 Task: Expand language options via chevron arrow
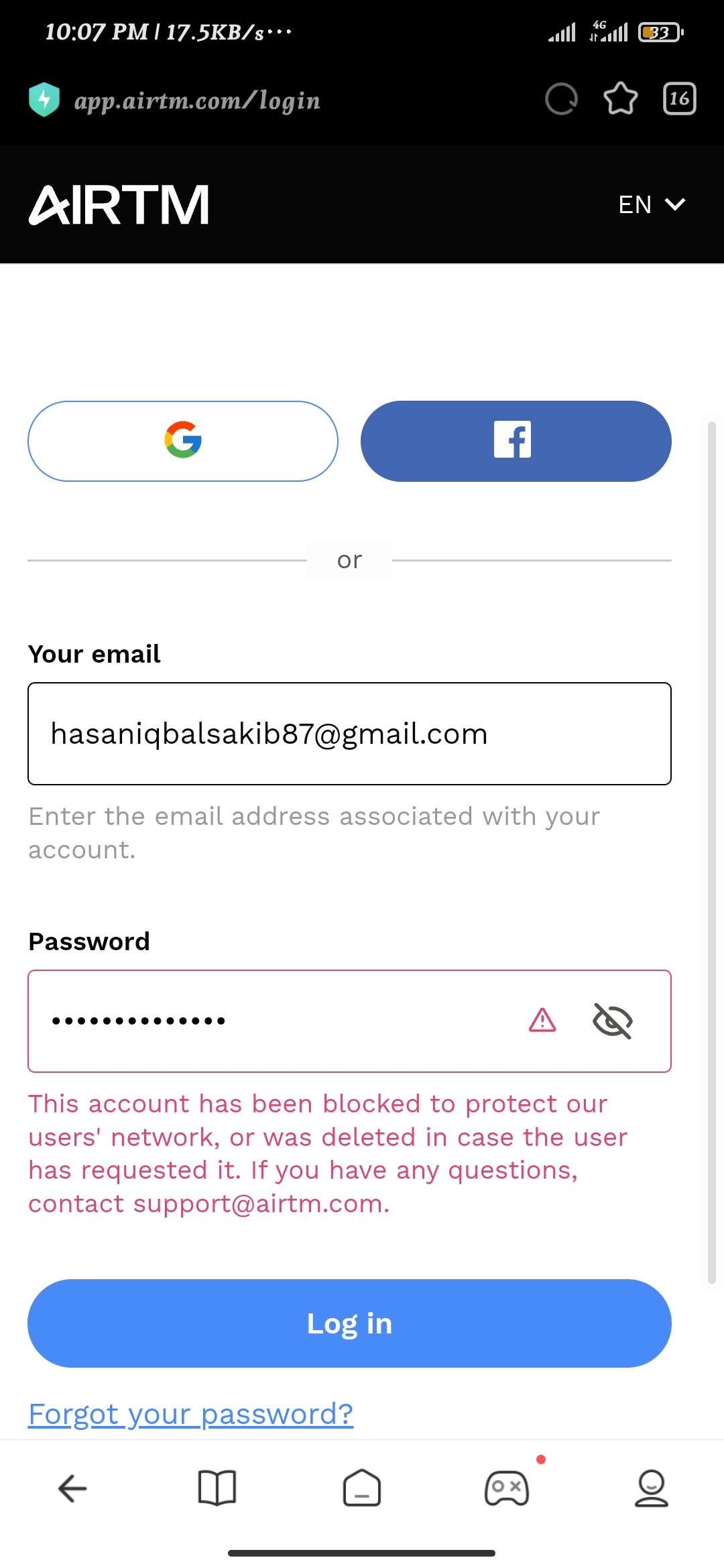[674, 204]
